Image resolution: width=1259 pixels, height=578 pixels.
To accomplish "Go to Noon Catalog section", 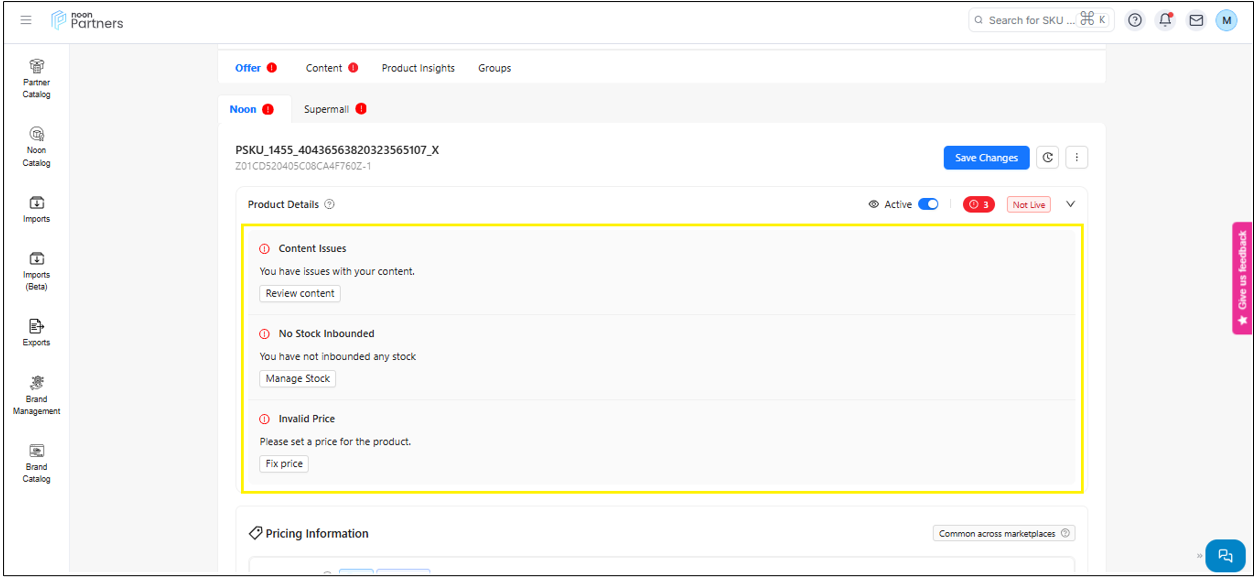I will tap(37, 146).
